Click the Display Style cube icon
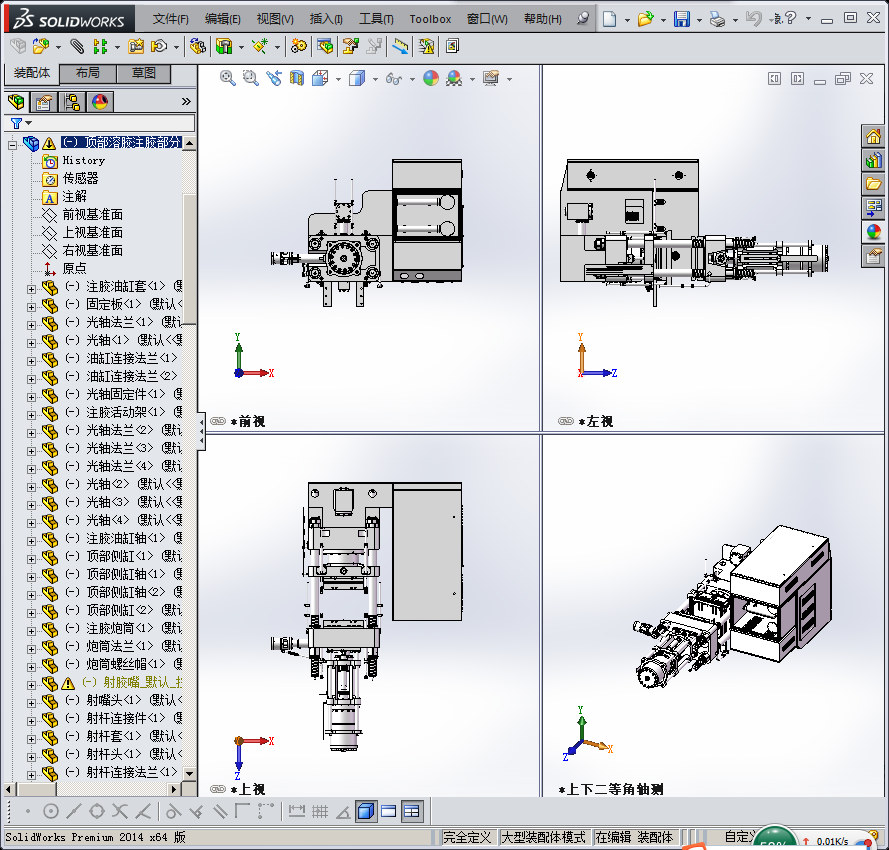The width and height of the screenshot is (889, 850). click(x=357, y=78)
